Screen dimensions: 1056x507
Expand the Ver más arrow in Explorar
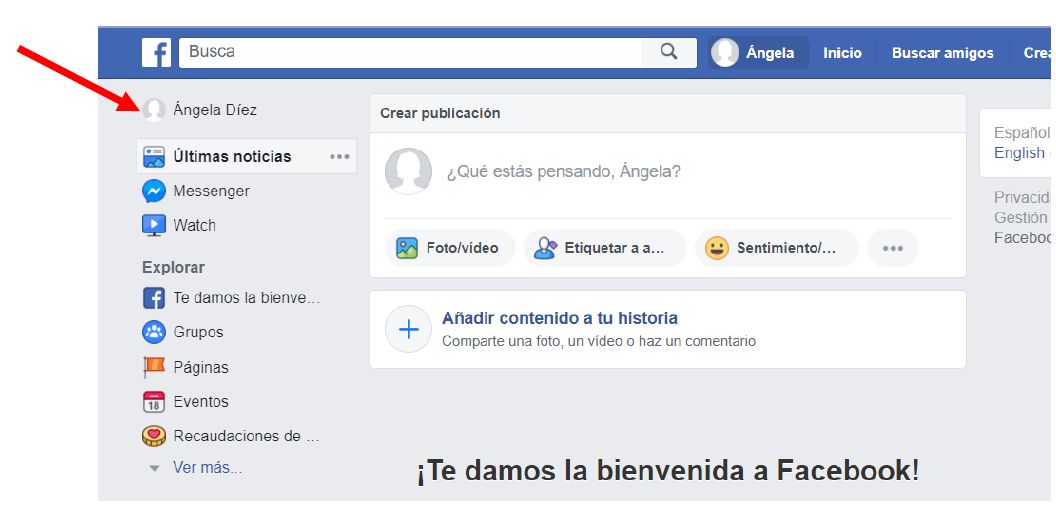[x=155, y=468]
